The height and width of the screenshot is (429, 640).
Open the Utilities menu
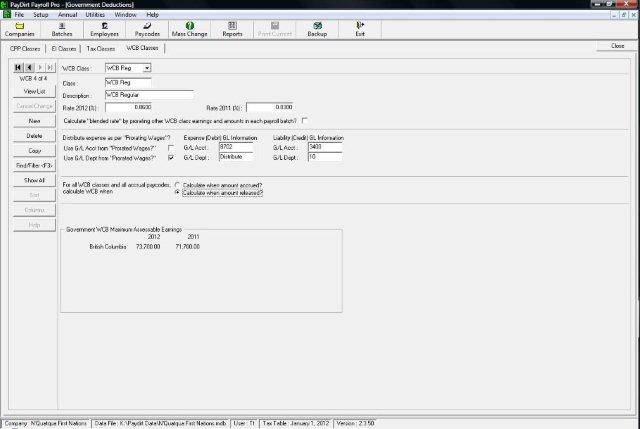click(96, 15)
